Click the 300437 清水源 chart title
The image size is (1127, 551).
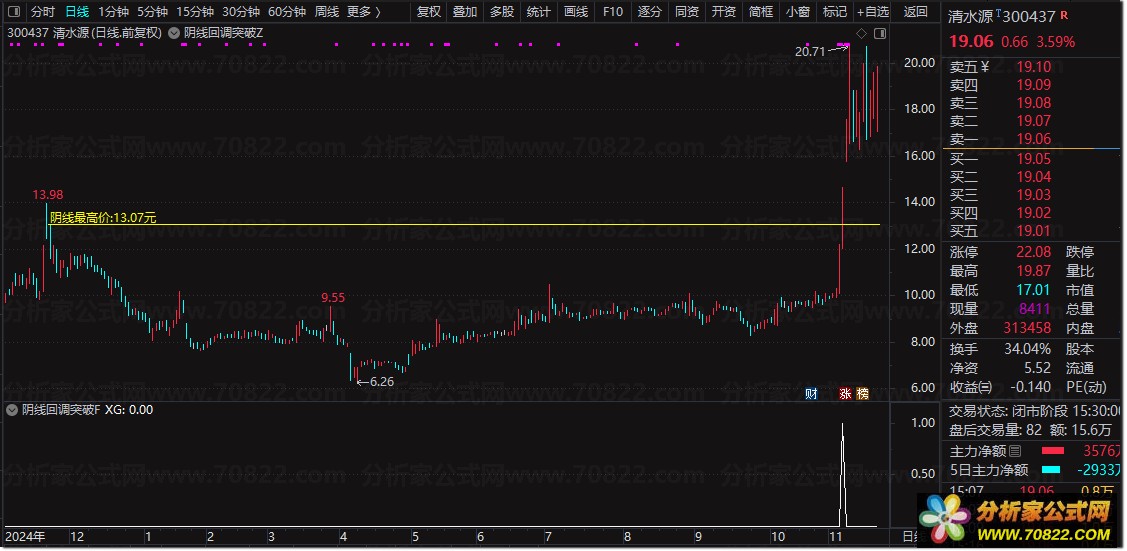click(84, 33)
